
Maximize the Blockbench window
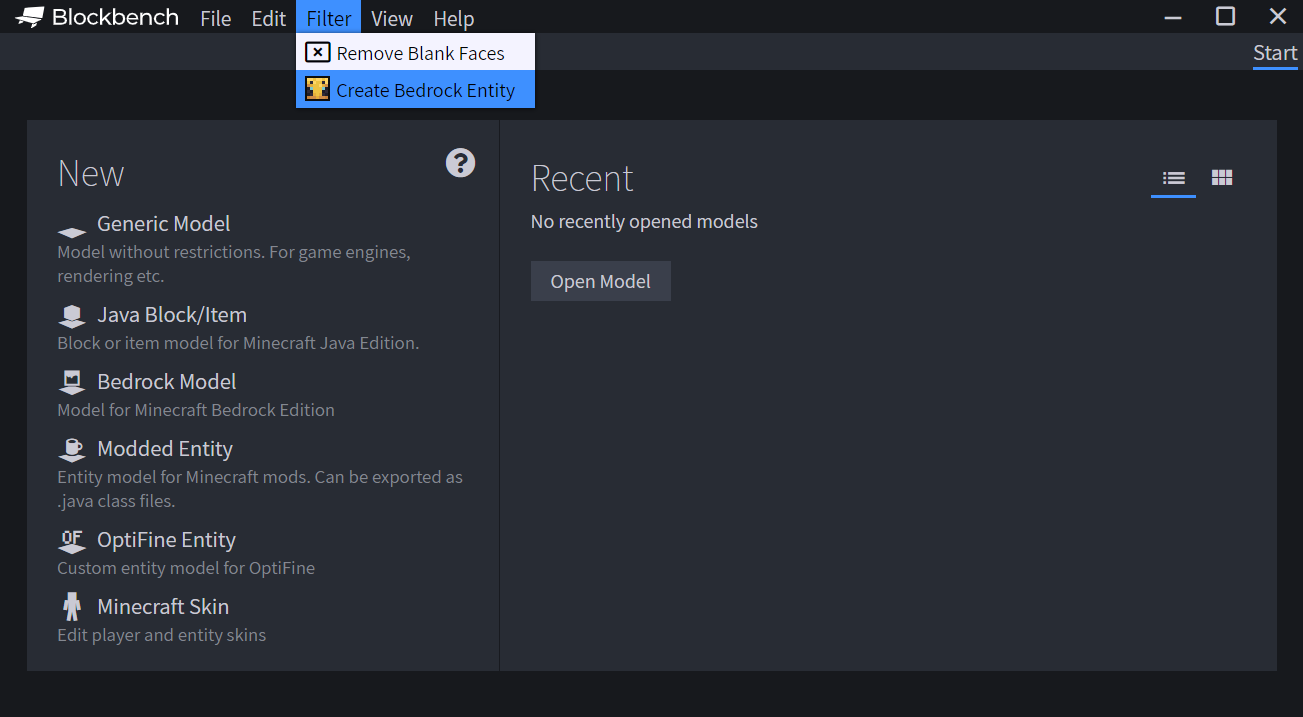[1225, 16]
